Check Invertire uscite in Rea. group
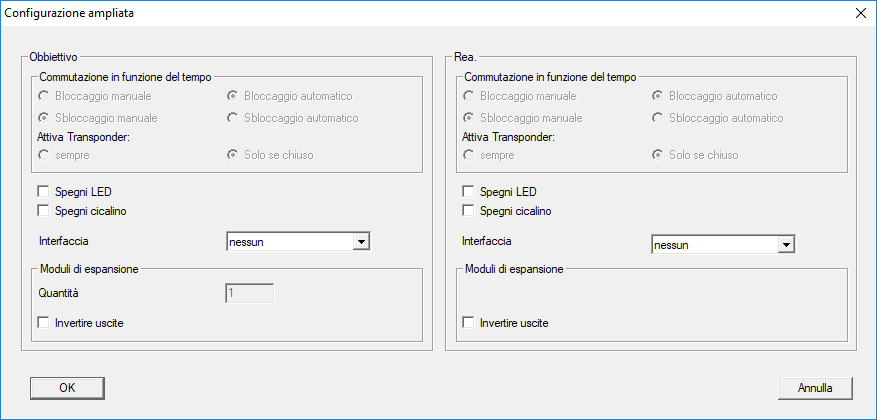Image resolution: width=877 pixels, height=420 pixels. (468, 323)
